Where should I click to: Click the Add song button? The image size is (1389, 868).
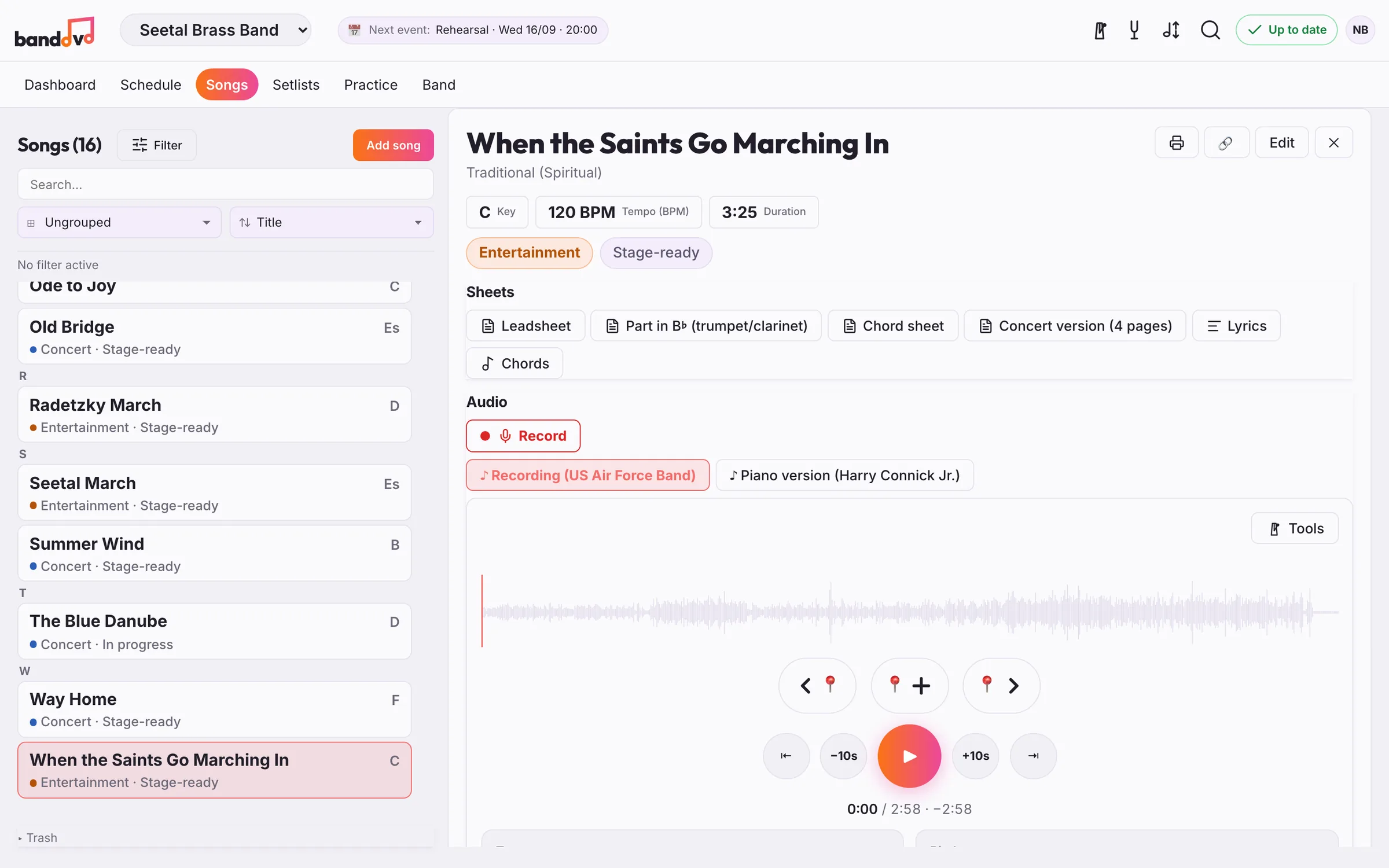tap(394, 145)
